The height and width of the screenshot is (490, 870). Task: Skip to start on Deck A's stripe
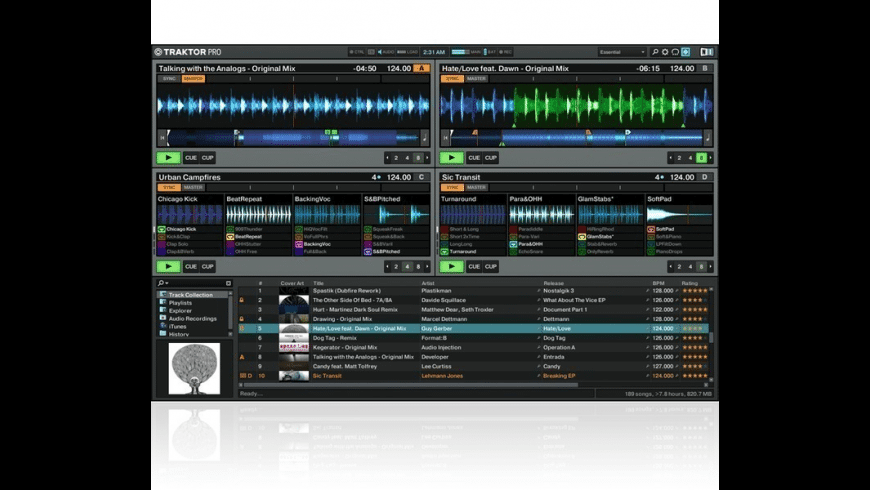pos(163,138)
